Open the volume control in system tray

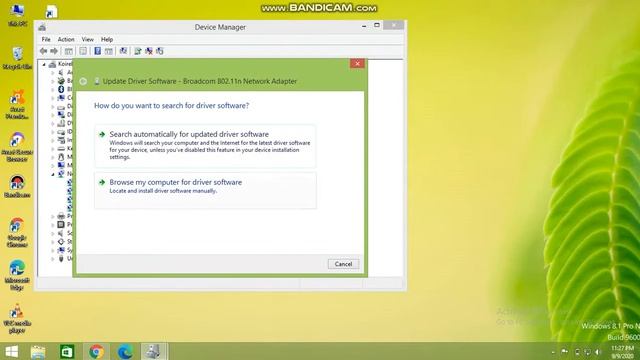click(598, 352)
